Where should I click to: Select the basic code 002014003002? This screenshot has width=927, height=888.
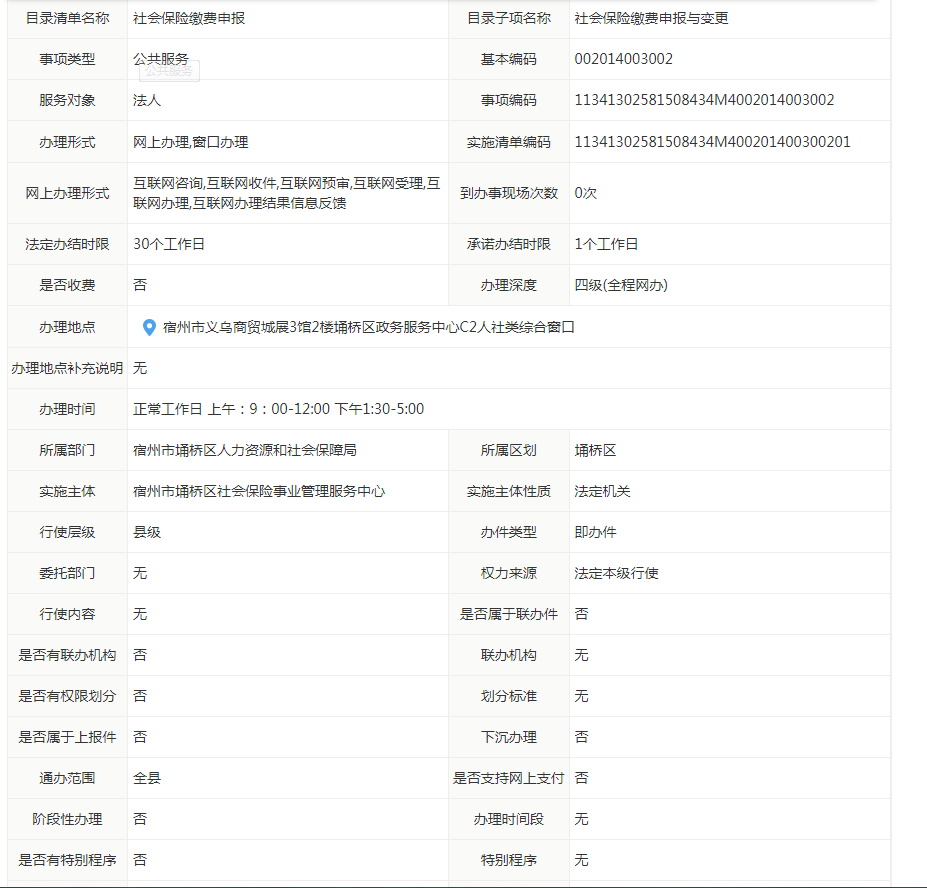pyautogui.click(x=623, y=59)
